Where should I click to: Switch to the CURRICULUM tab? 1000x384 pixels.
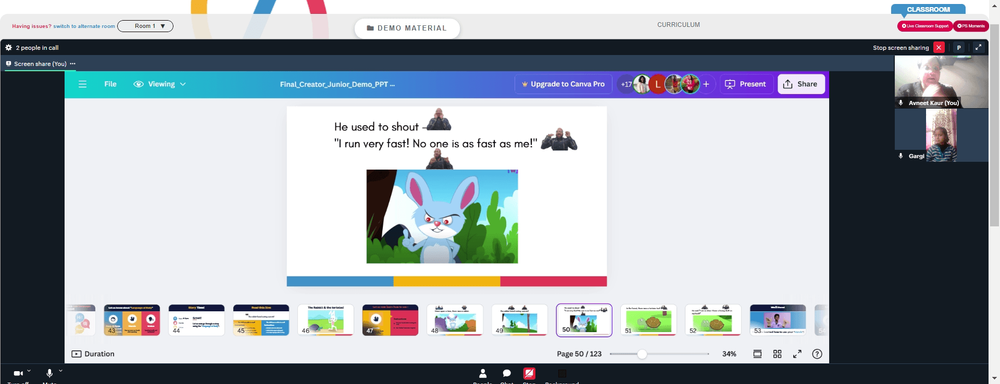click(x=679, y=25)
